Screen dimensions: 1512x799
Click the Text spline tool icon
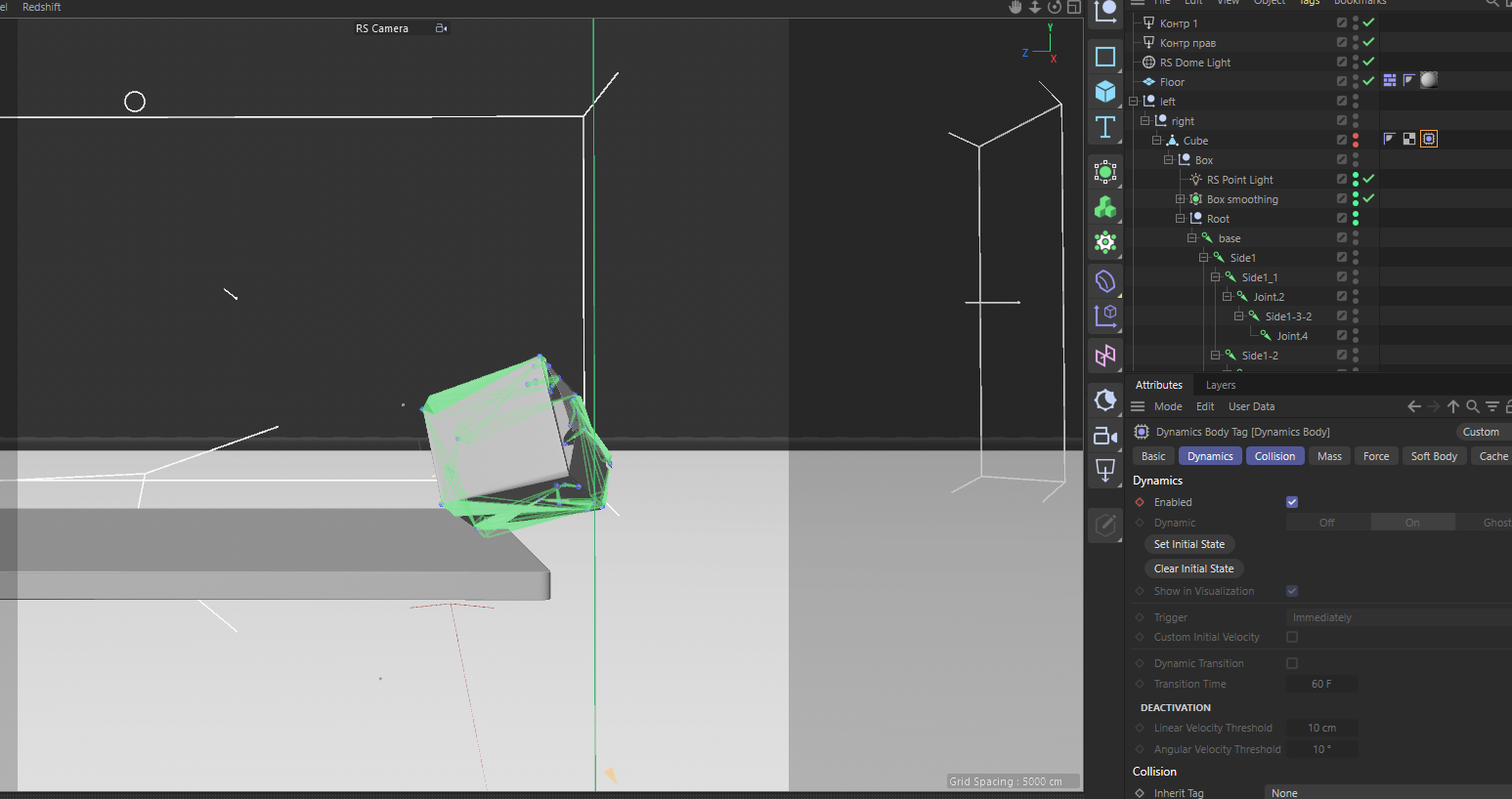pos(1105,127)
